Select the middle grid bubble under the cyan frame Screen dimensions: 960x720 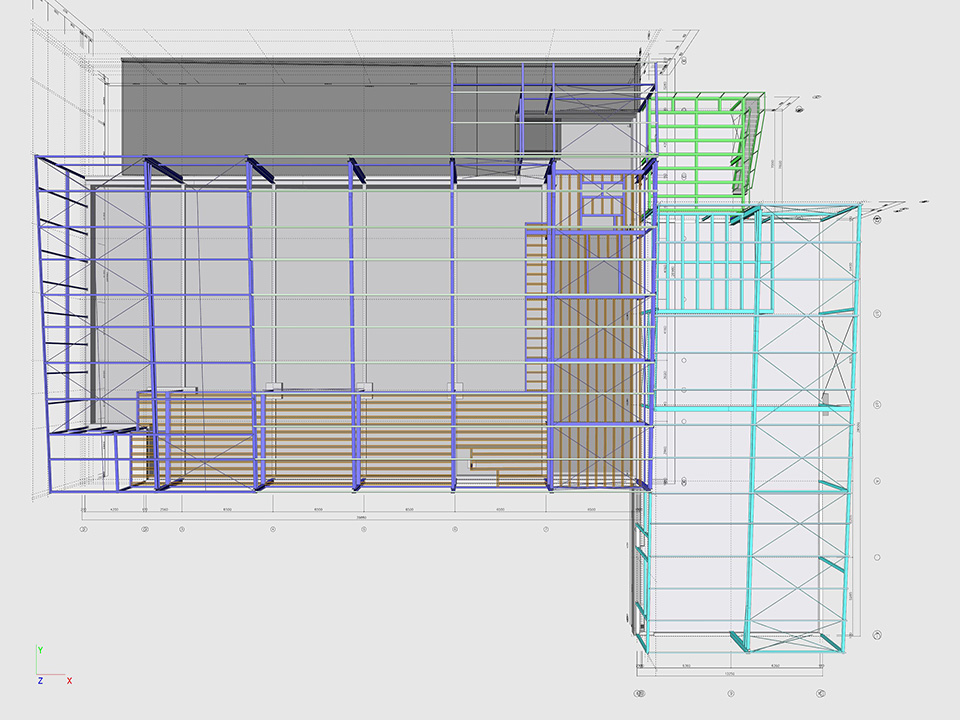click(x=731, y=692)
